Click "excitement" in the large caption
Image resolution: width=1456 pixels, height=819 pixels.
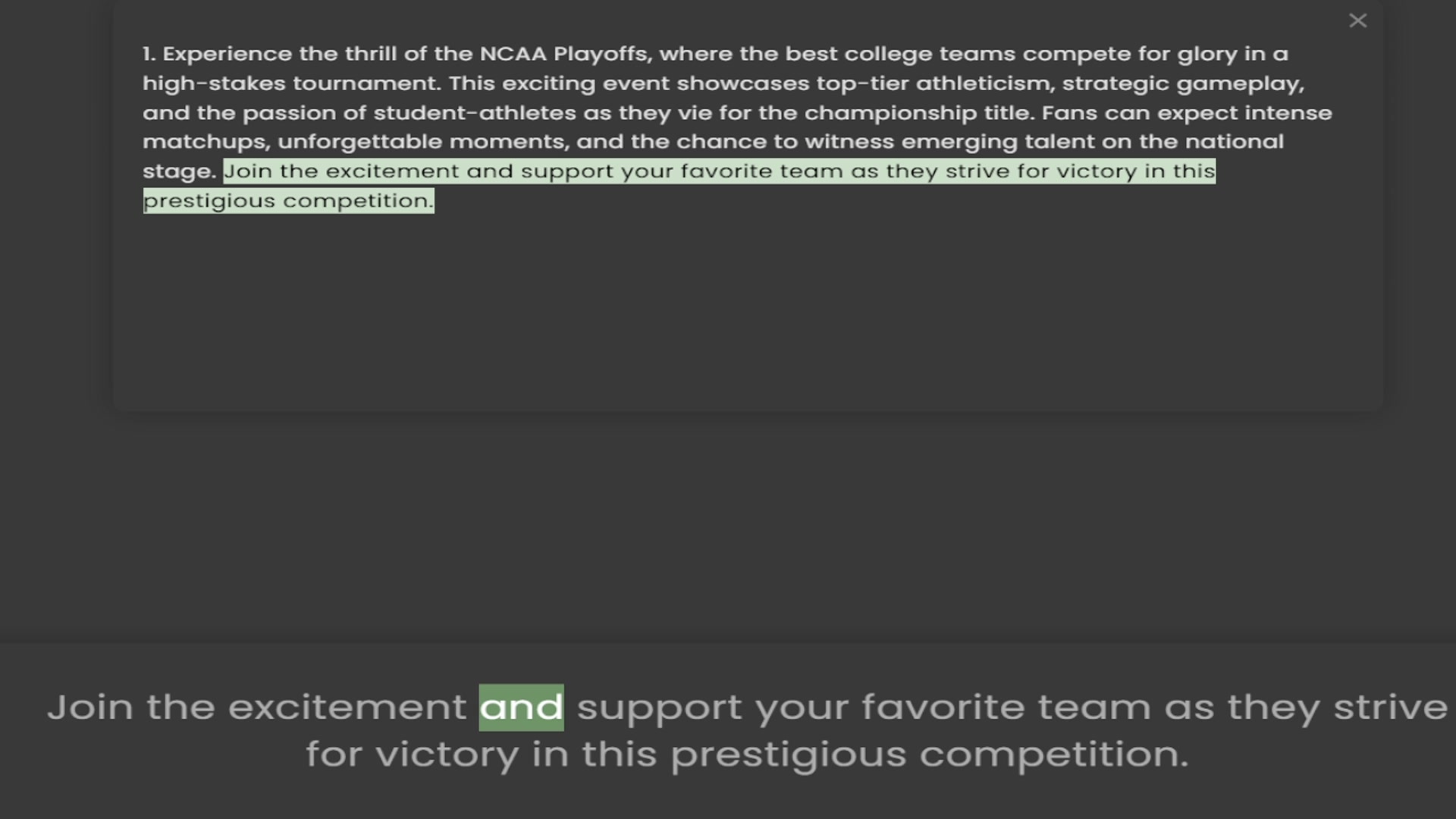347,708
